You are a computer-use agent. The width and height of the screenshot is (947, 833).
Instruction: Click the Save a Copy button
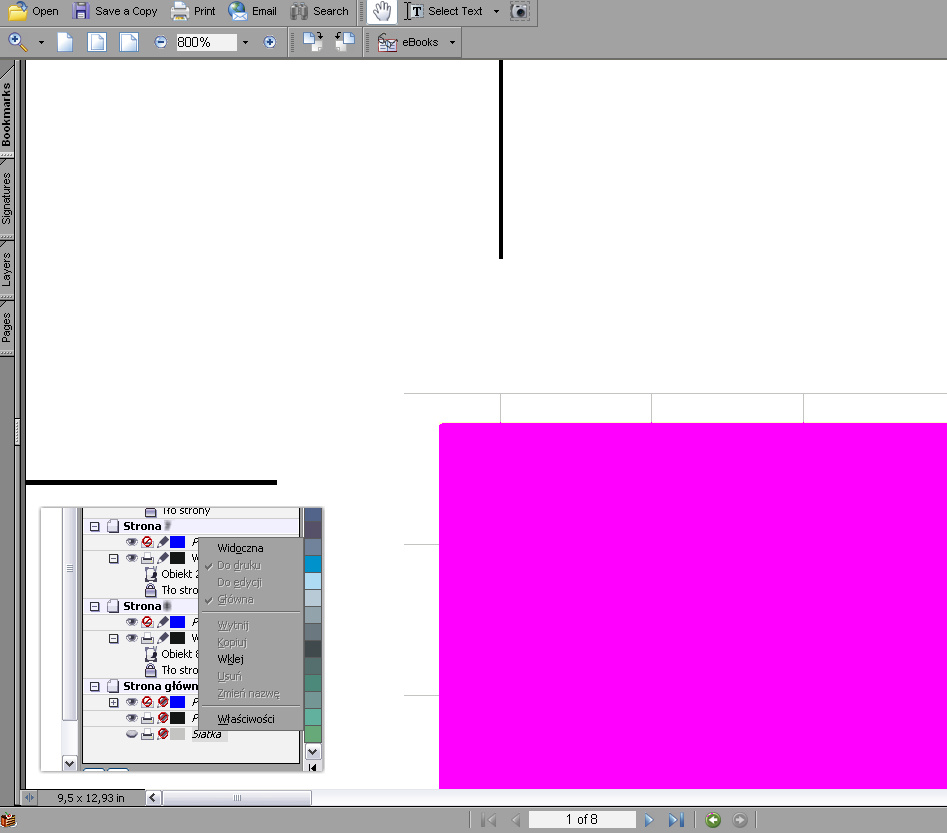[x=115, y=12]
